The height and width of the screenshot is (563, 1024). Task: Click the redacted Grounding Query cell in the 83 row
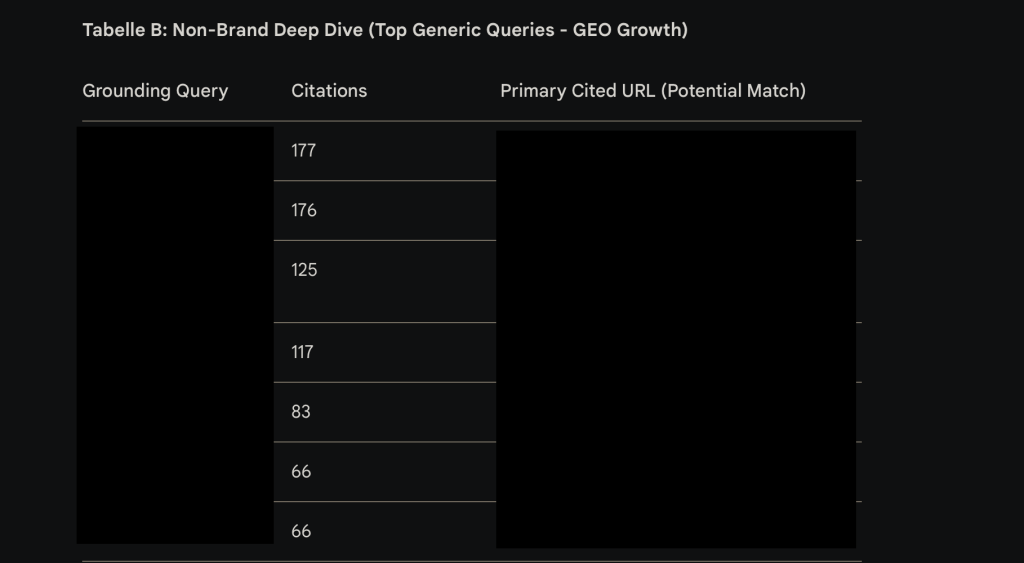pyautogui.click(x=175, y=412)
